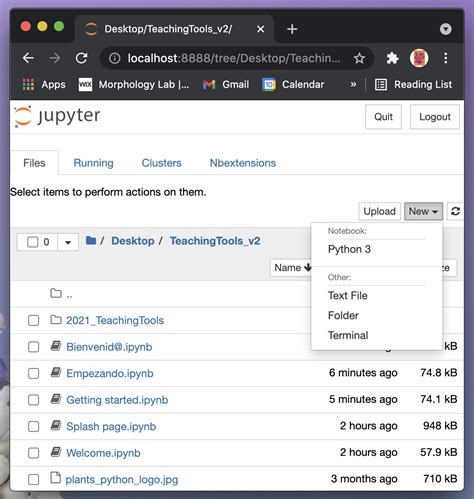Open the Apps grid bookmark
474x499 pixels.
tap(44, 85)
